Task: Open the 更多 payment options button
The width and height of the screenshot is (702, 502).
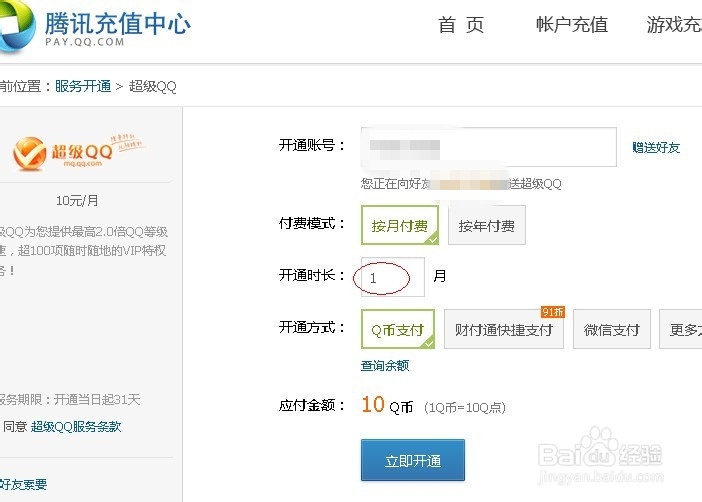Action: click(x=681, y=329)
